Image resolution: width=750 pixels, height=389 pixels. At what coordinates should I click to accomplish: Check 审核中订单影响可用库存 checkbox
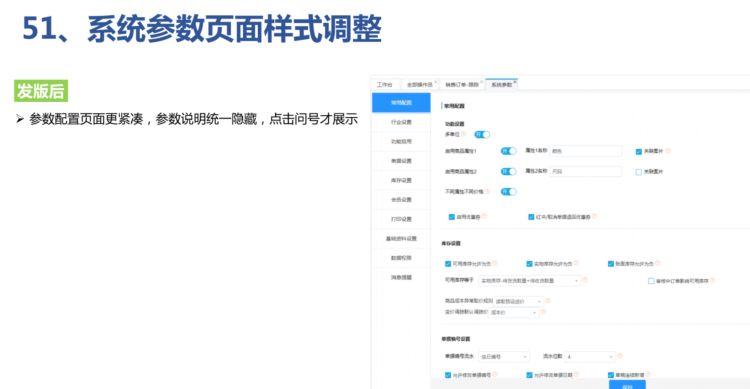point(651,281)
